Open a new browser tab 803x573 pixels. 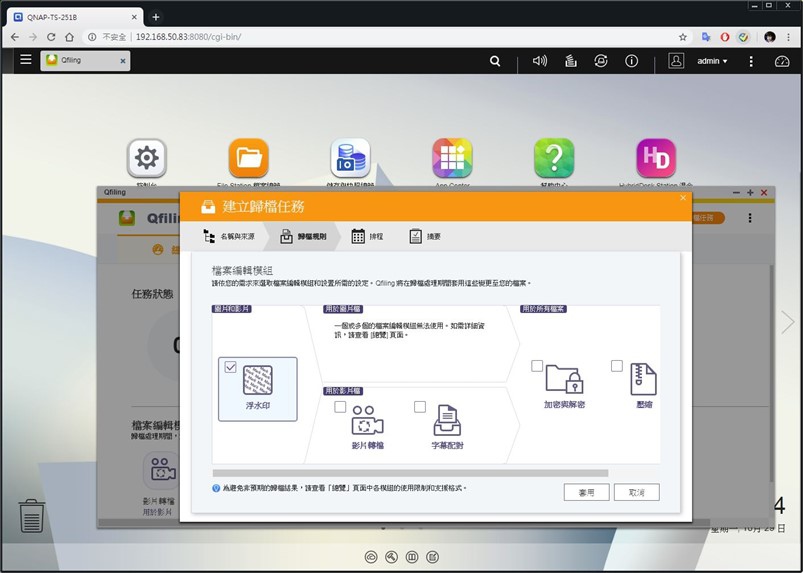click(x=156, y=17)
